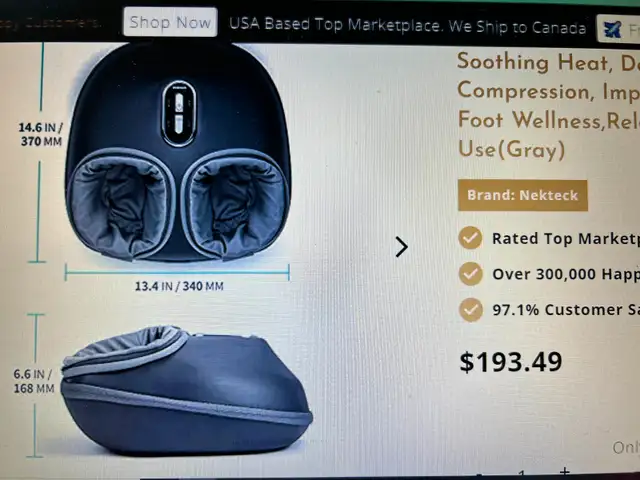Click the side-view foot massager image
This screenshot has height=480, width=640.
pyautogui.click(x=187, y=390)
